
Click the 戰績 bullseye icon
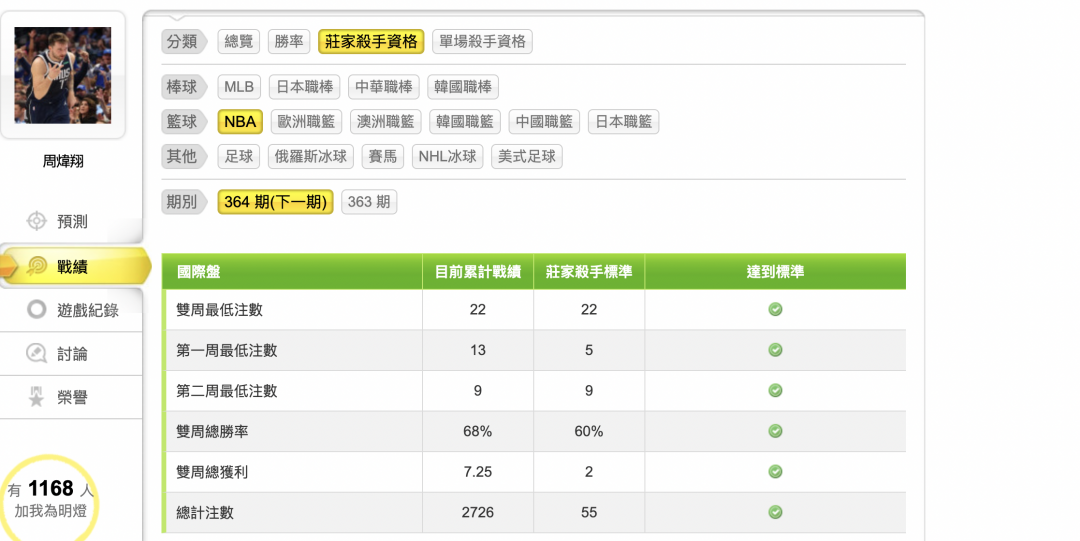coord(37,267)
